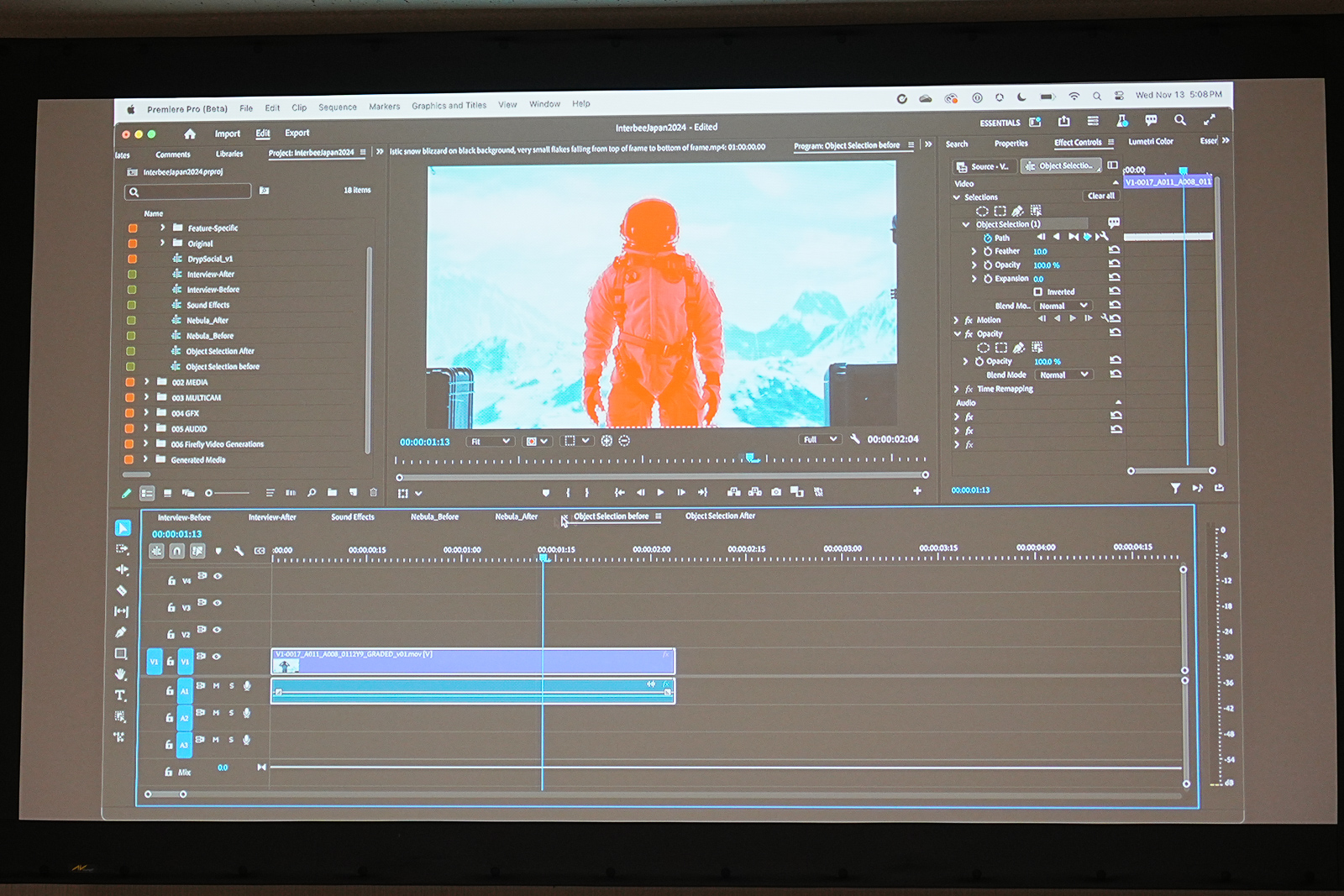Open the Find magnifier in the Project panel
This screenshot has width=1344, height=896.
click(x=312, y=492)
